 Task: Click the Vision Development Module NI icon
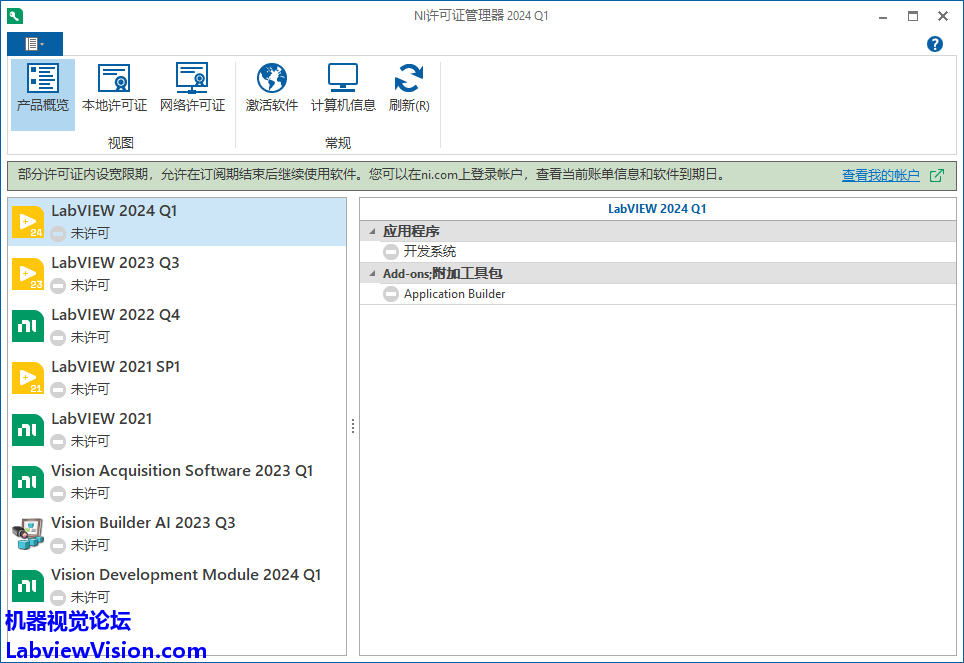[x=28, y=586]
